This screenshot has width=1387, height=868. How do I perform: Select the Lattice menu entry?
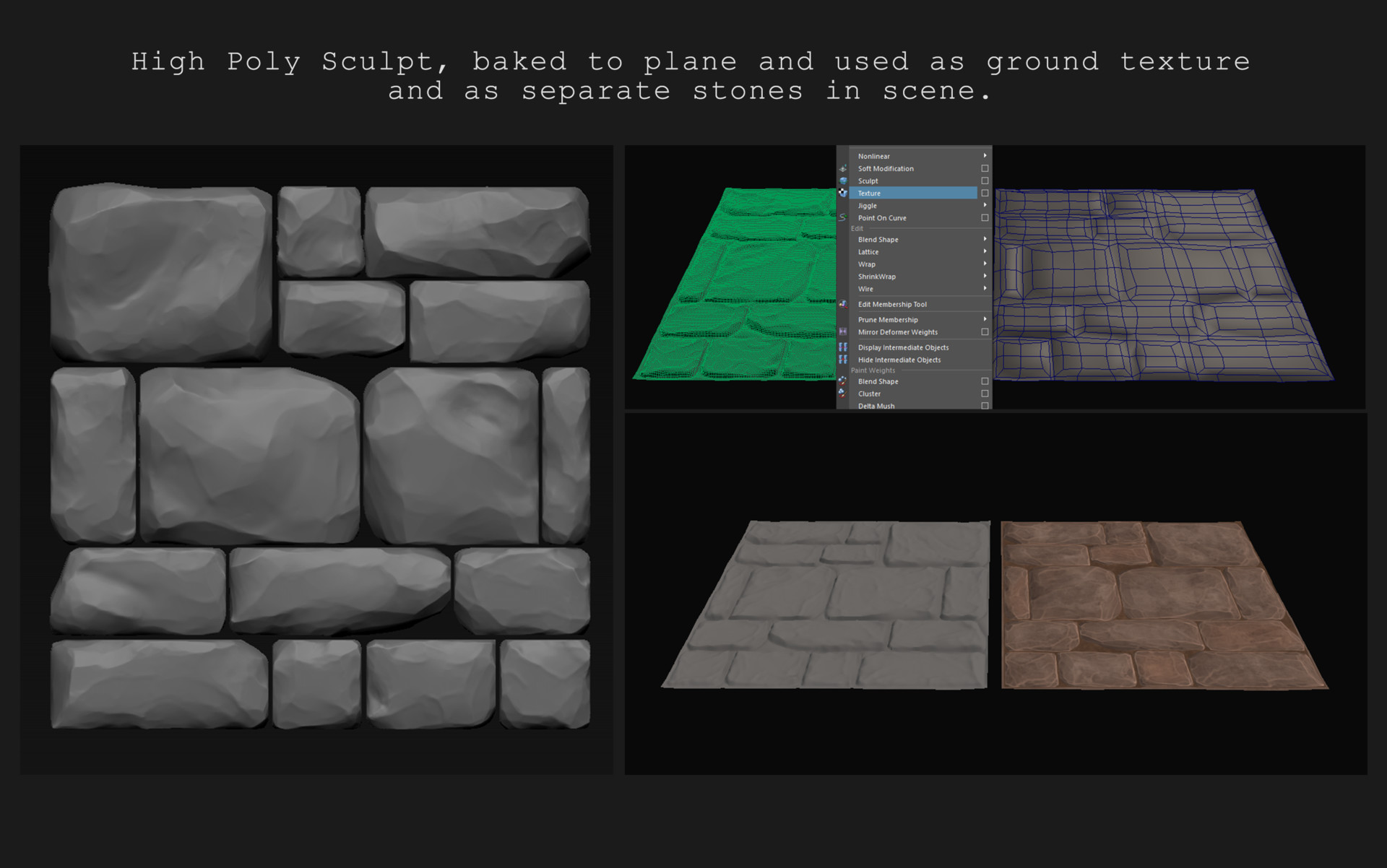click(x=868, y=252)
